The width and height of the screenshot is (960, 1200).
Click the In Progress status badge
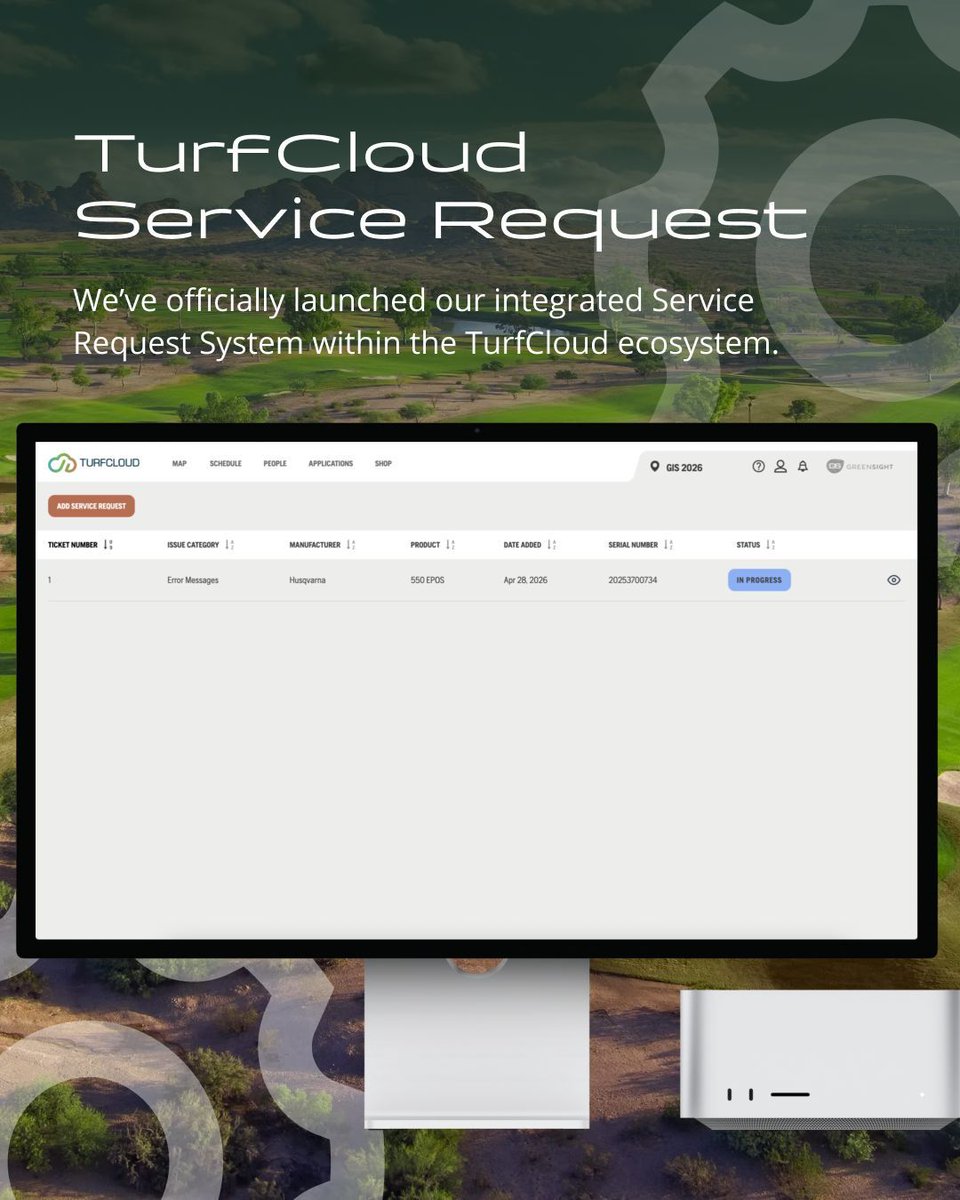click(759, 580)
